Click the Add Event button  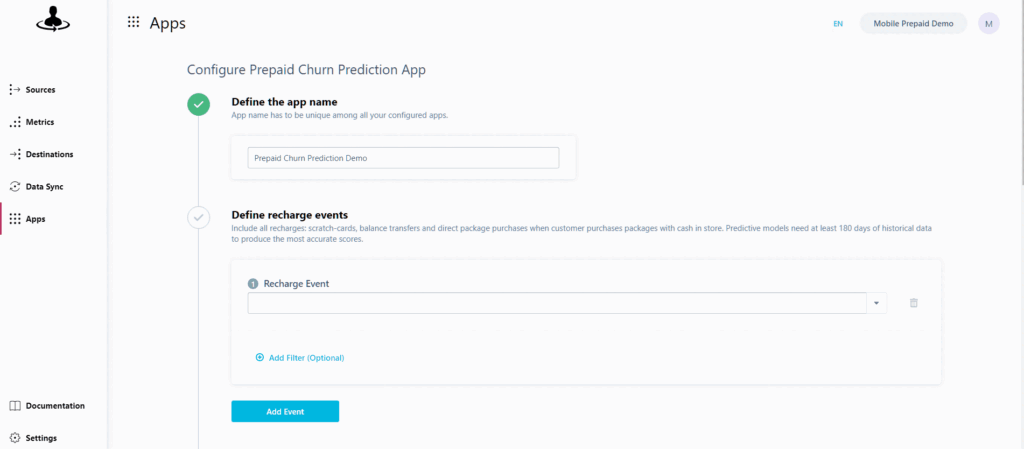coord(285,411)
